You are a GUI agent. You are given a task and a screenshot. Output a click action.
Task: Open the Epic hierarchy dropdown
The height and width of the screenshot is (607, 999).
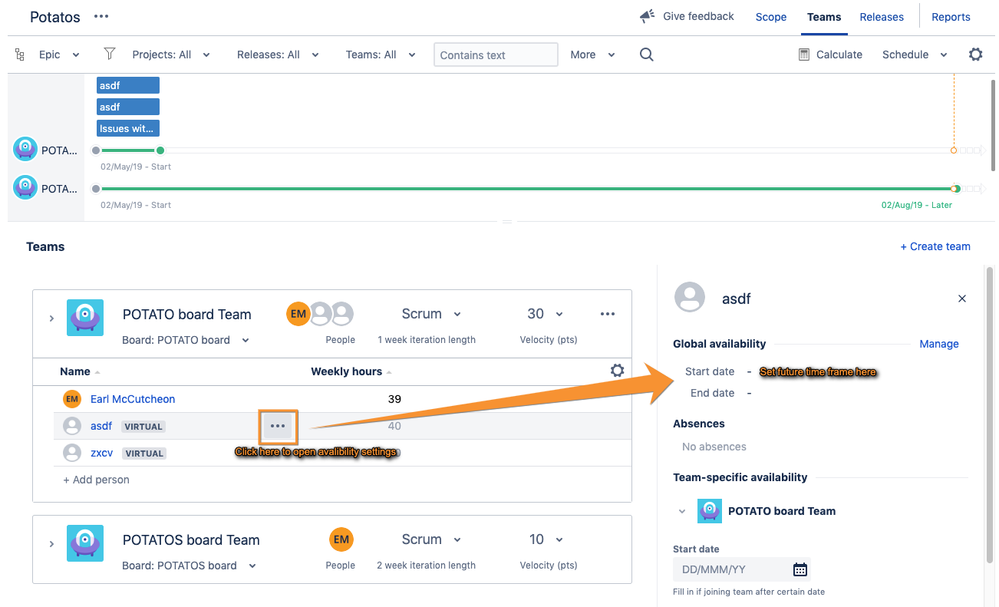click(59, 55)
